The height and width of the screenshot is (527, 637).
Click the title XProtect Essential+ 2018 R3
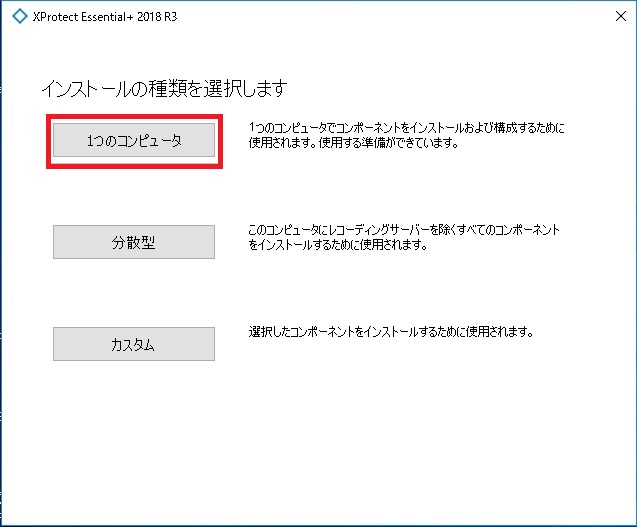point(105,17)
